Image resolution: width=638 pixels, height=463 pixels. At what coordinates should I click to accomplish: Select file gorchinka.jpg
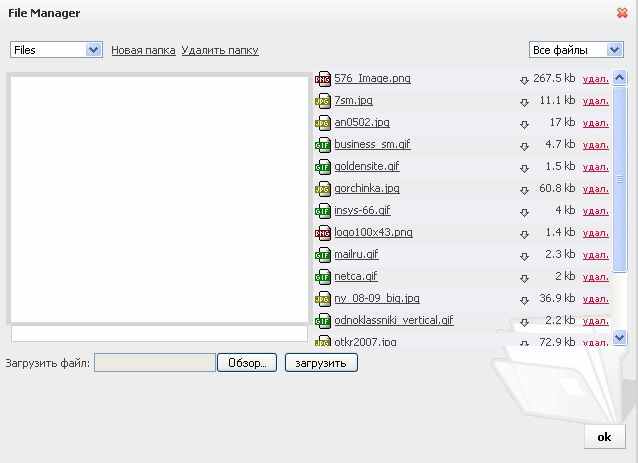pos(367,188)
